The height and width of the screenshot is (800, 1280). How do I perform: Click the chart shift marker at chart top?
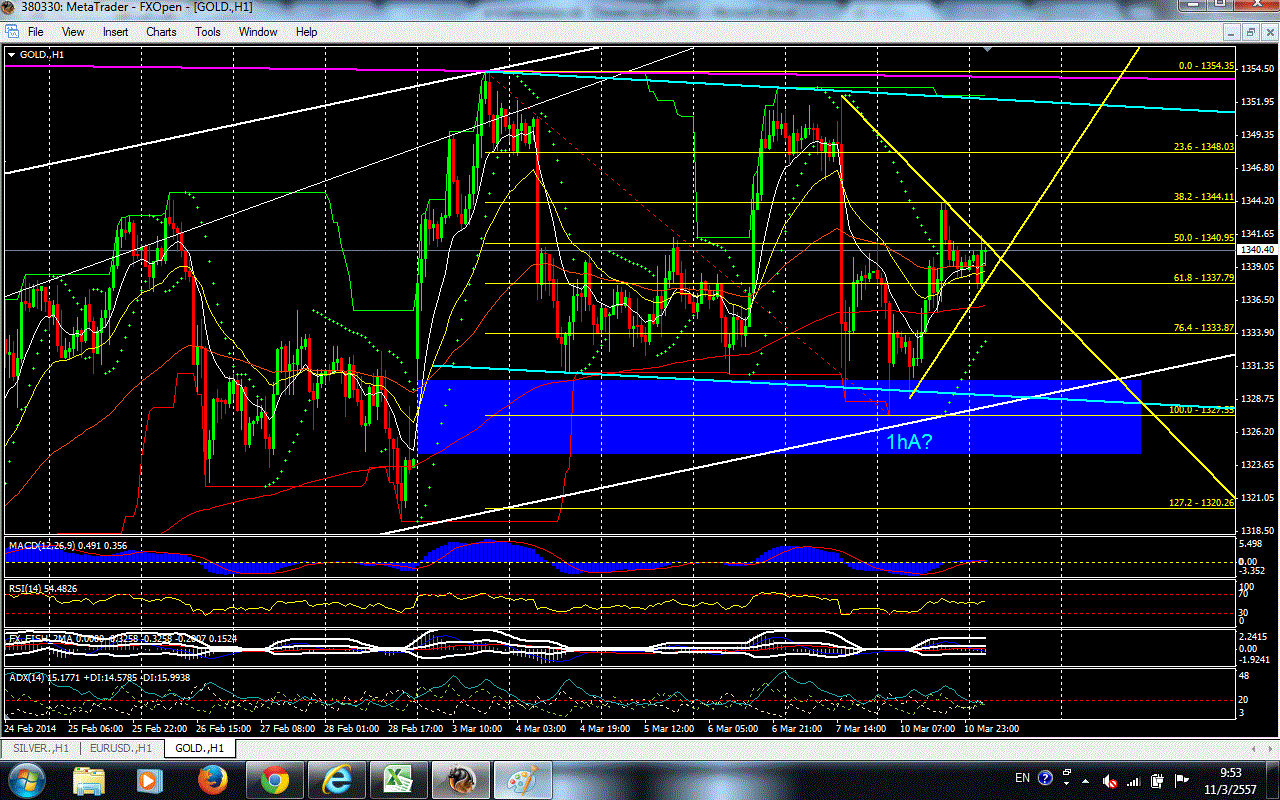click(x=988, y=49)
